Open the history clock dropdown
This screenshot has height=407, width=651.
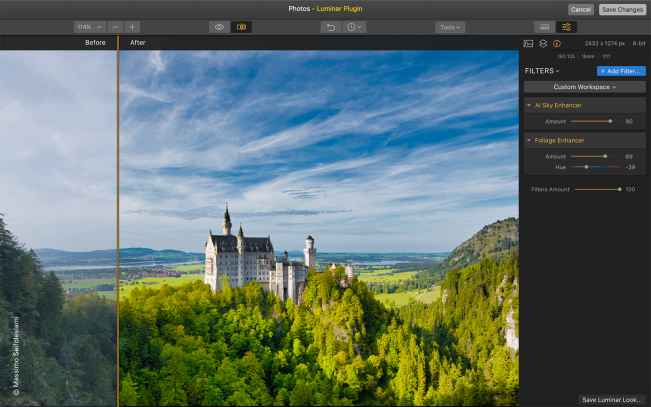pyautogui.click(x=355, y=27)
